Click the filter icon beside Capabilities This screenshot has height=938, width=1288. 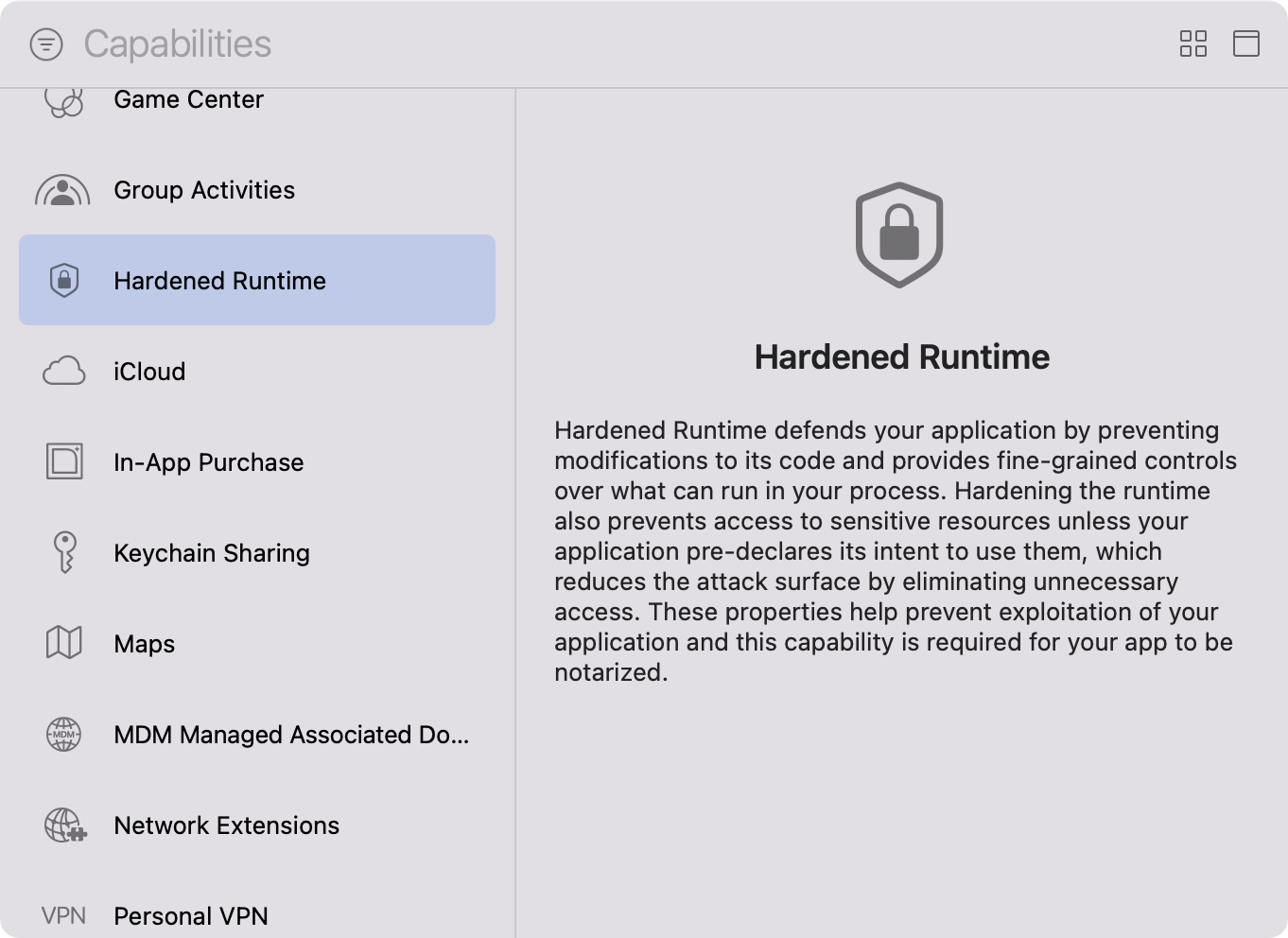46,44
